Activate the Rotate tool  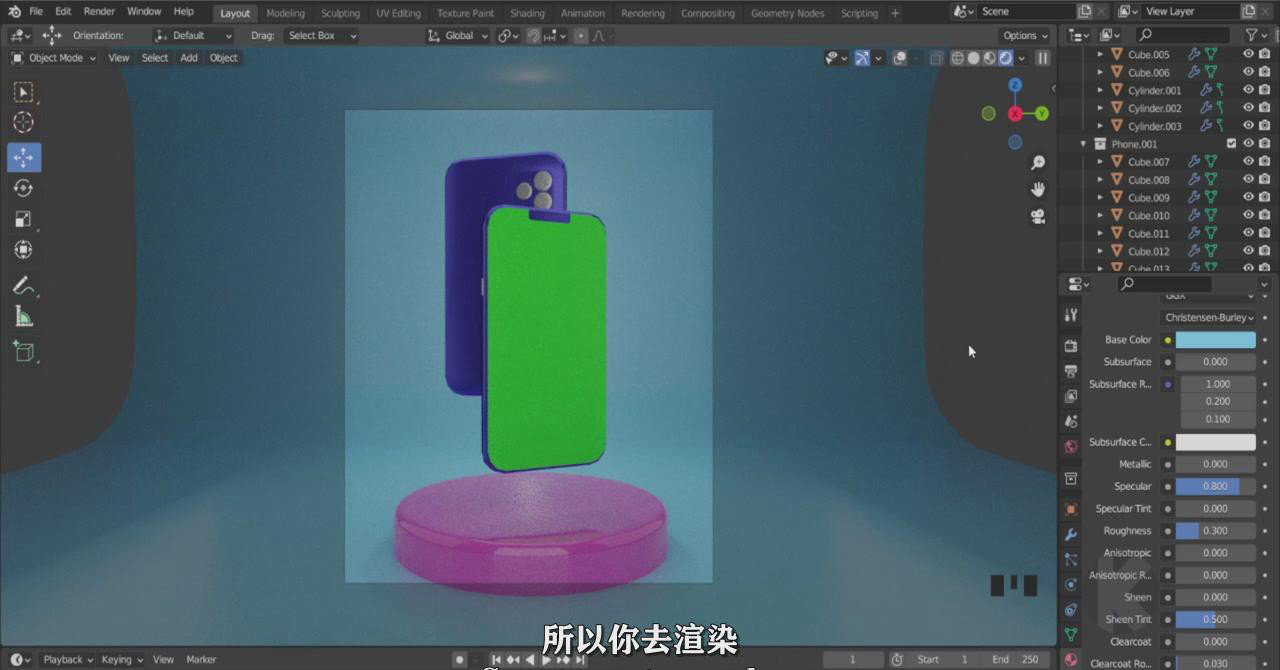tap(23, 189)
